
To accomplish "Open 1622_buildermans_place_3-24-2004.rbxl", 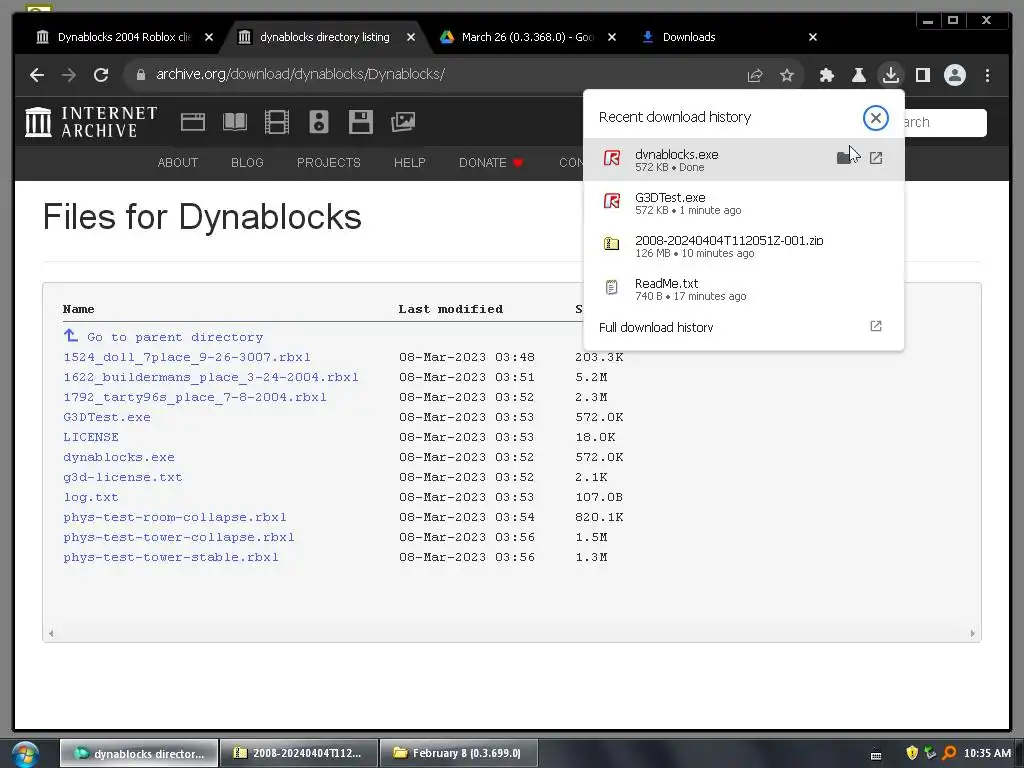I will tap(211, 377).
